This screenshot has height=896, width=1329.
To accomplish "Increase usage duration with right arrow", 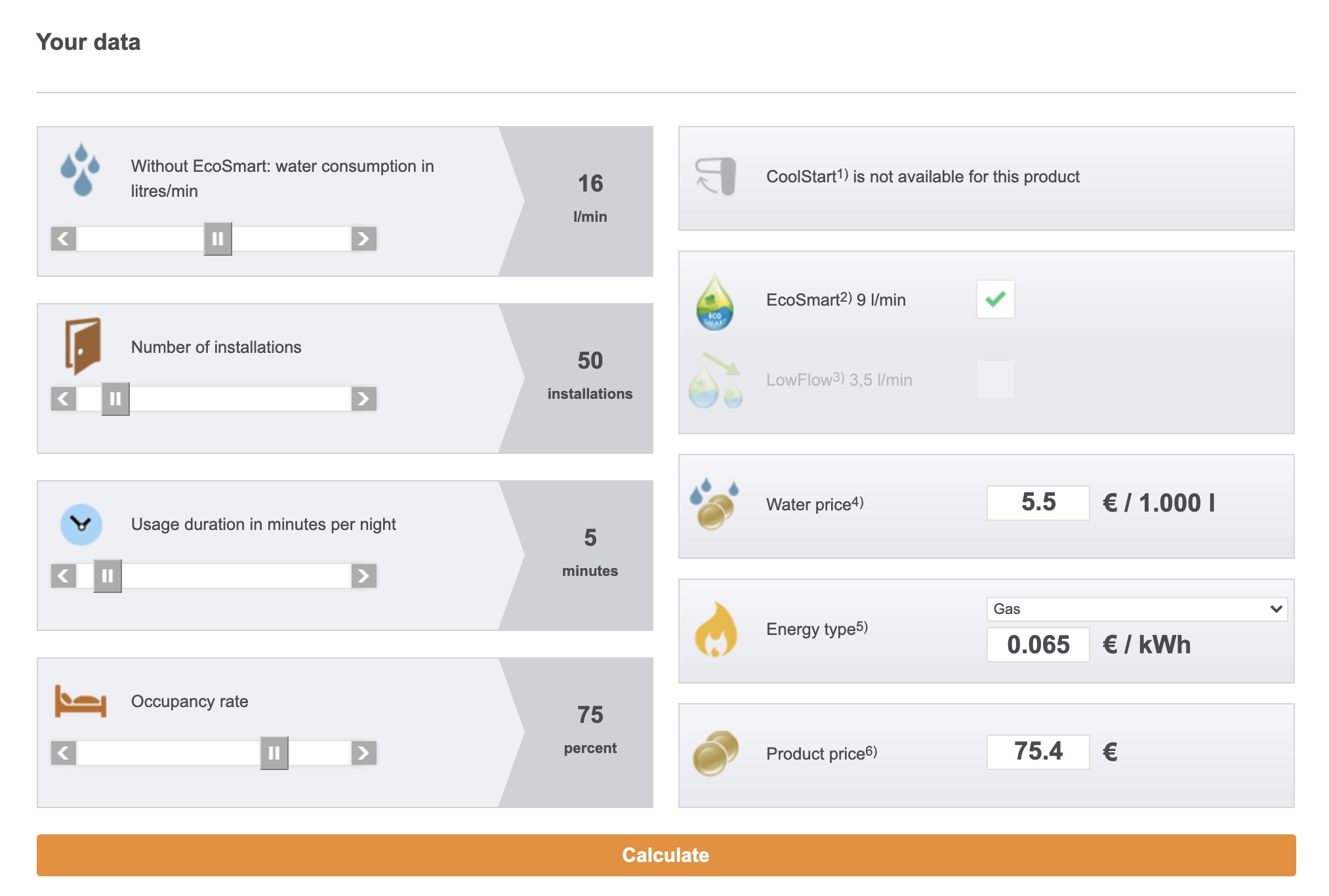I will pos(363,576).
